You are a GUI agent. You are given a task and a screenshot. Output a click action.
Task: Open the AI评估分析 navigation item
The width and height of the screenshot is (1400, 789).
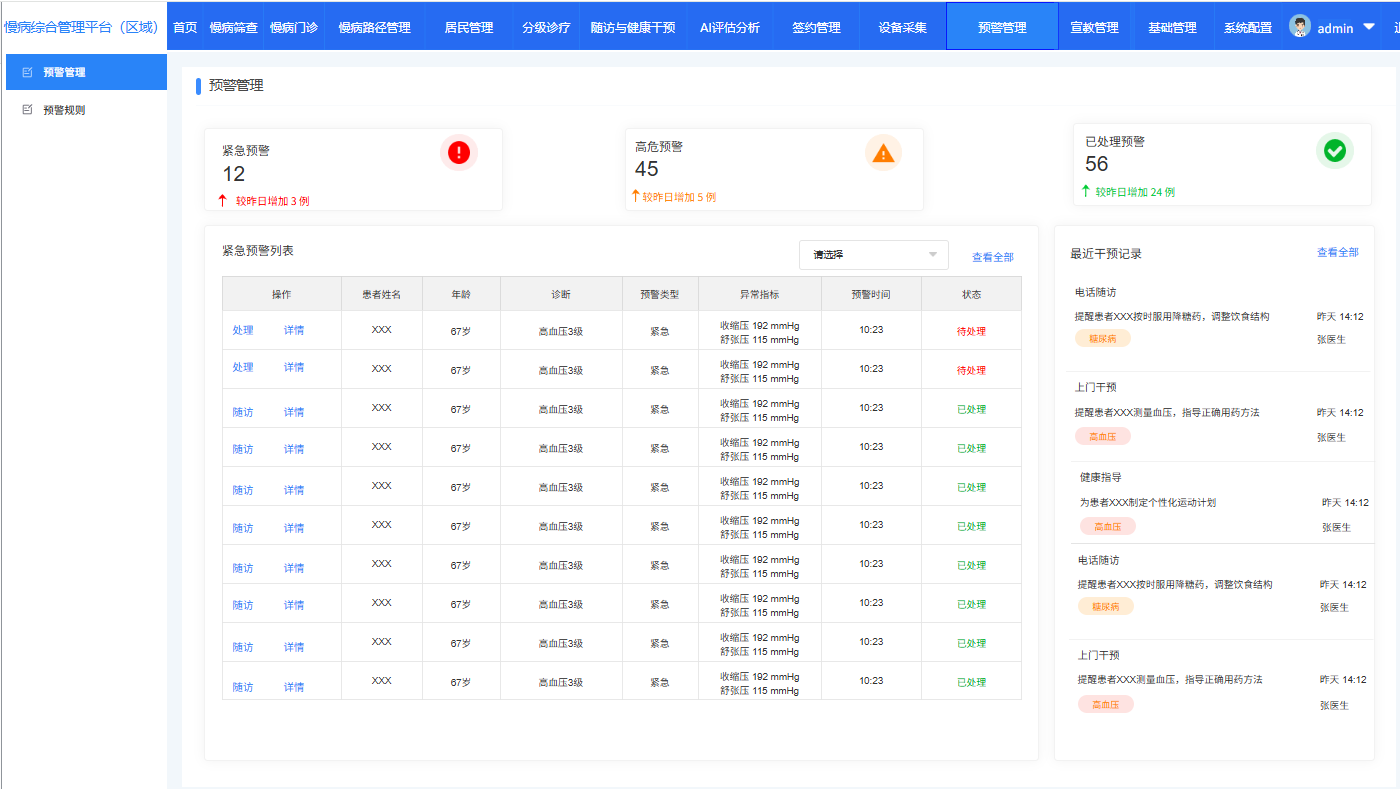point(729,27)
